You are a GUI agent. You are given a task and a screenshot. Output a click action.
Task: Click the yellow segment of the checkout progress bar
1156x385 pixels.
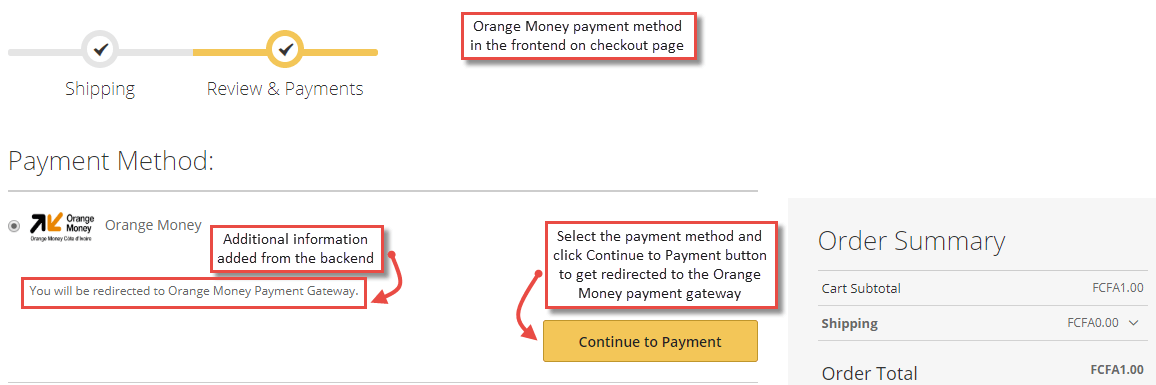(332, 52)
